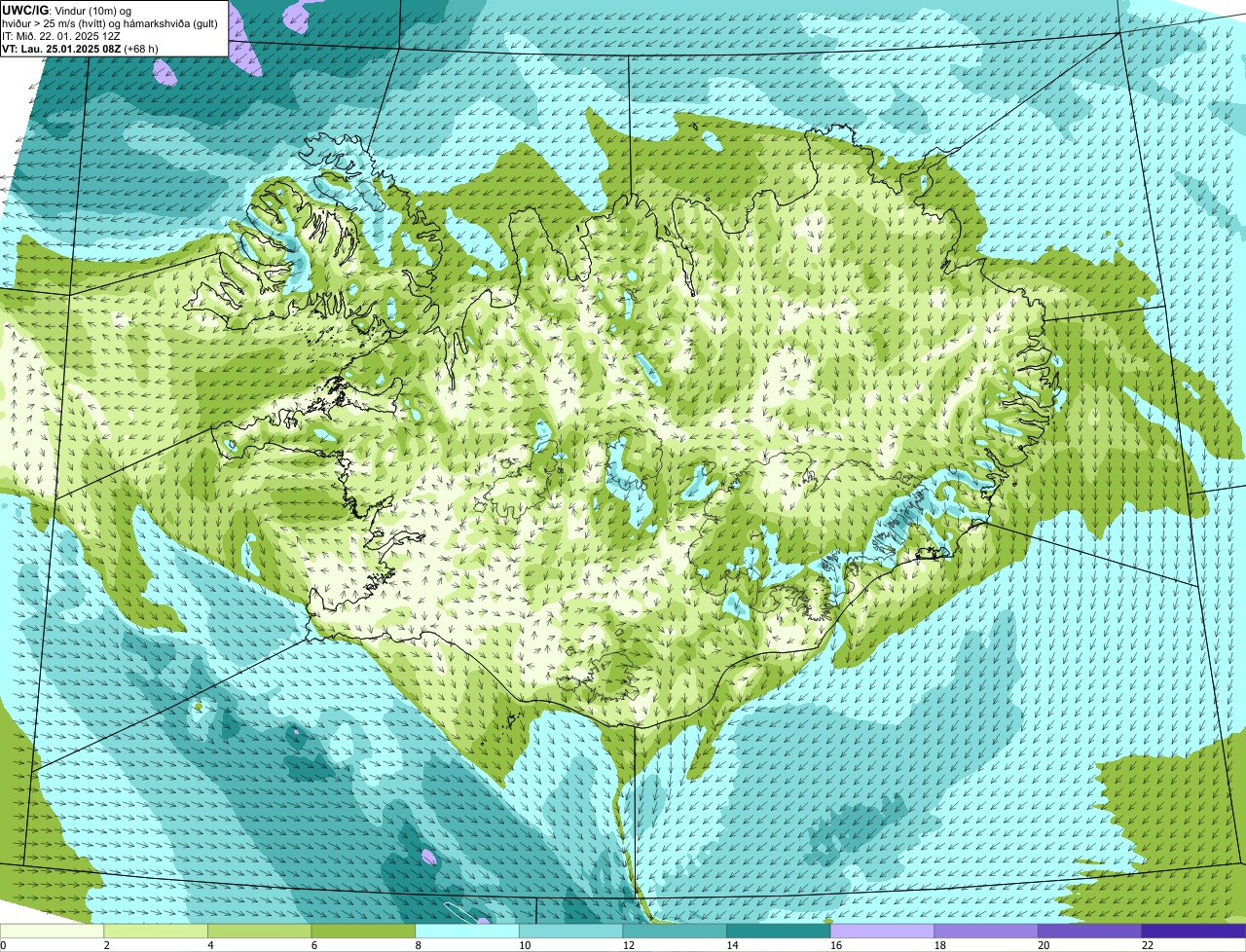The height and width of the screenshot is (952, 1246).
Task: Click the 16–18 m/s lavender legend swatch
Action: pos(882,932)
